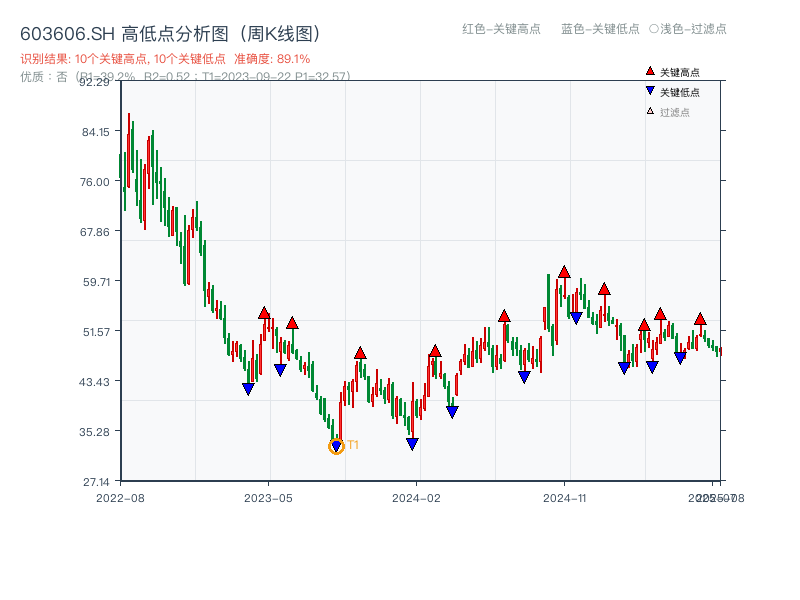Image resolution: width=800 pixels, height=600 pixels.
Task: Click the 2024-11 x-axis label
Action: pos(565,498)
